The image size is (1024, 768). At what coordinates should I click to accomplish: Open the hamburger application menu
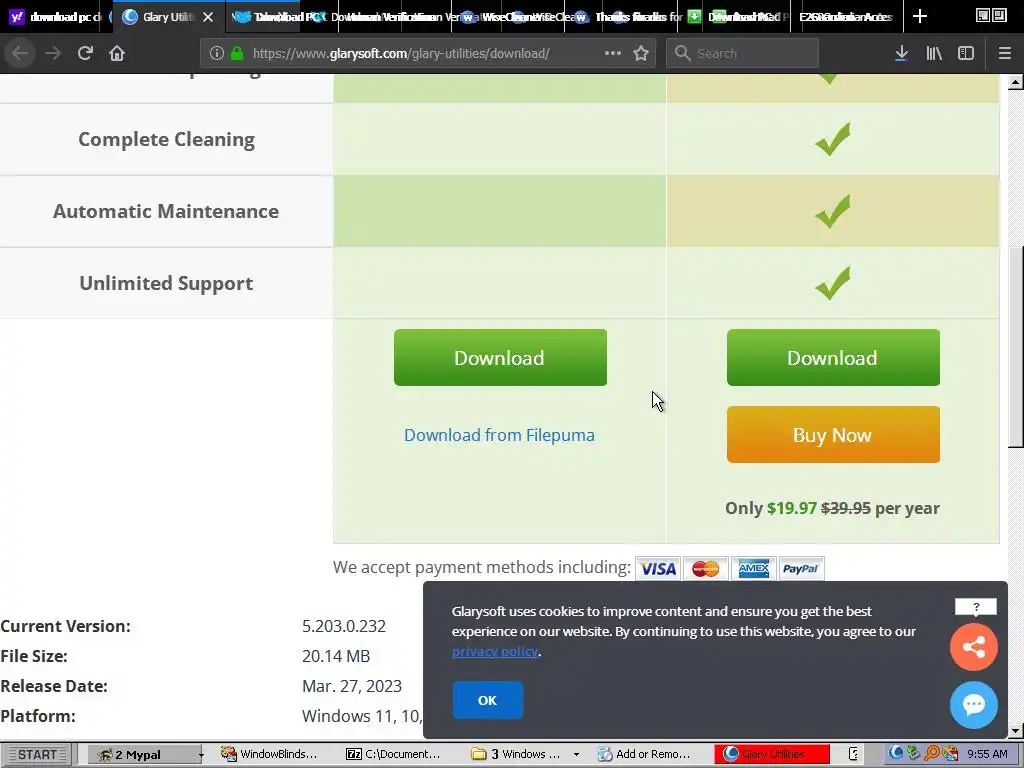click(1005, 53)
